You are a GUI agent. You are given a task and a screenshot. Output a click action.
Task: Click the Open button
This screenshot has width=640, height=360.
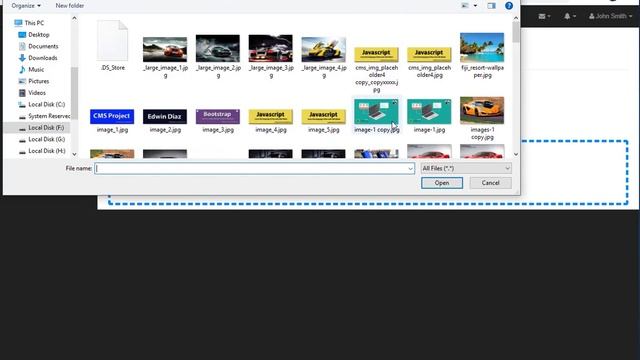click(x=442, y=183)
